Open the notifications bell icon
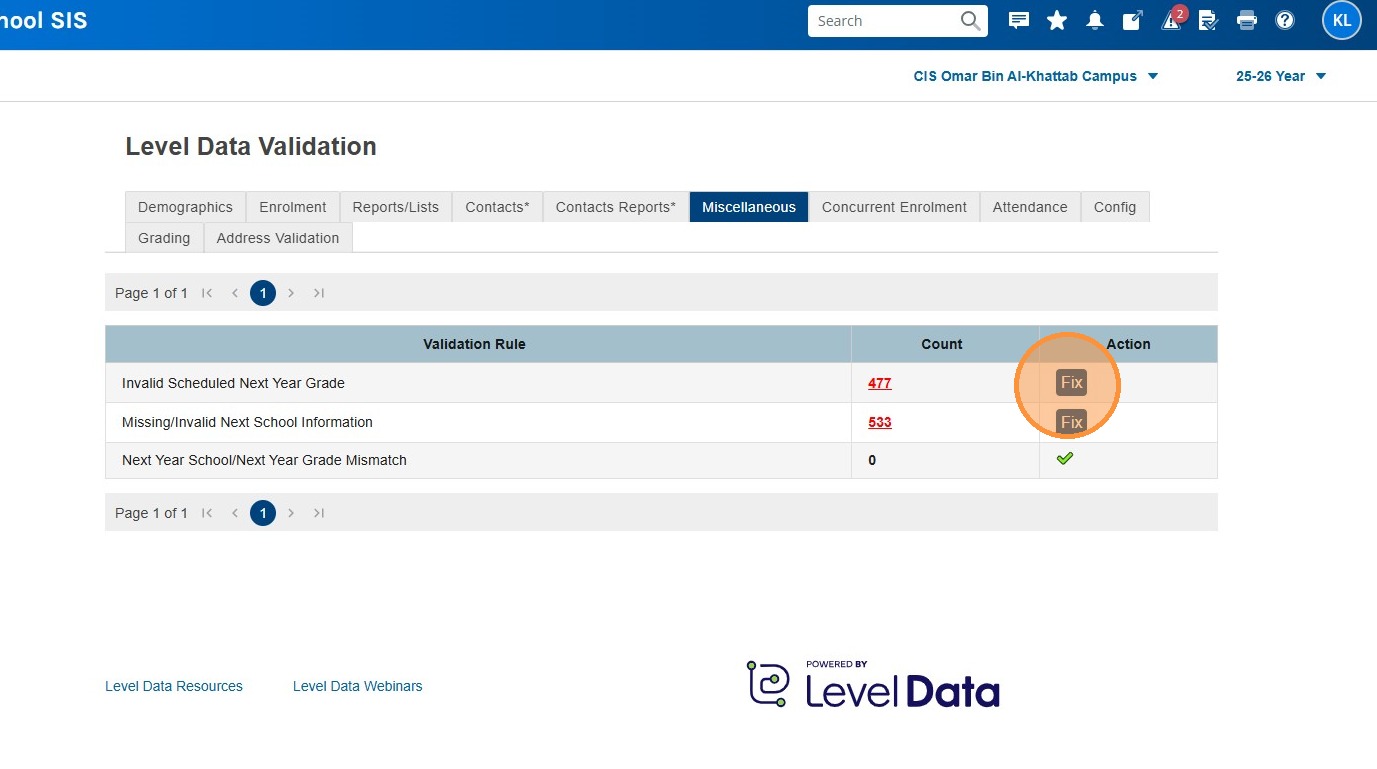The height and width of the screenshot is (769, 1377). click(1095, 21)
